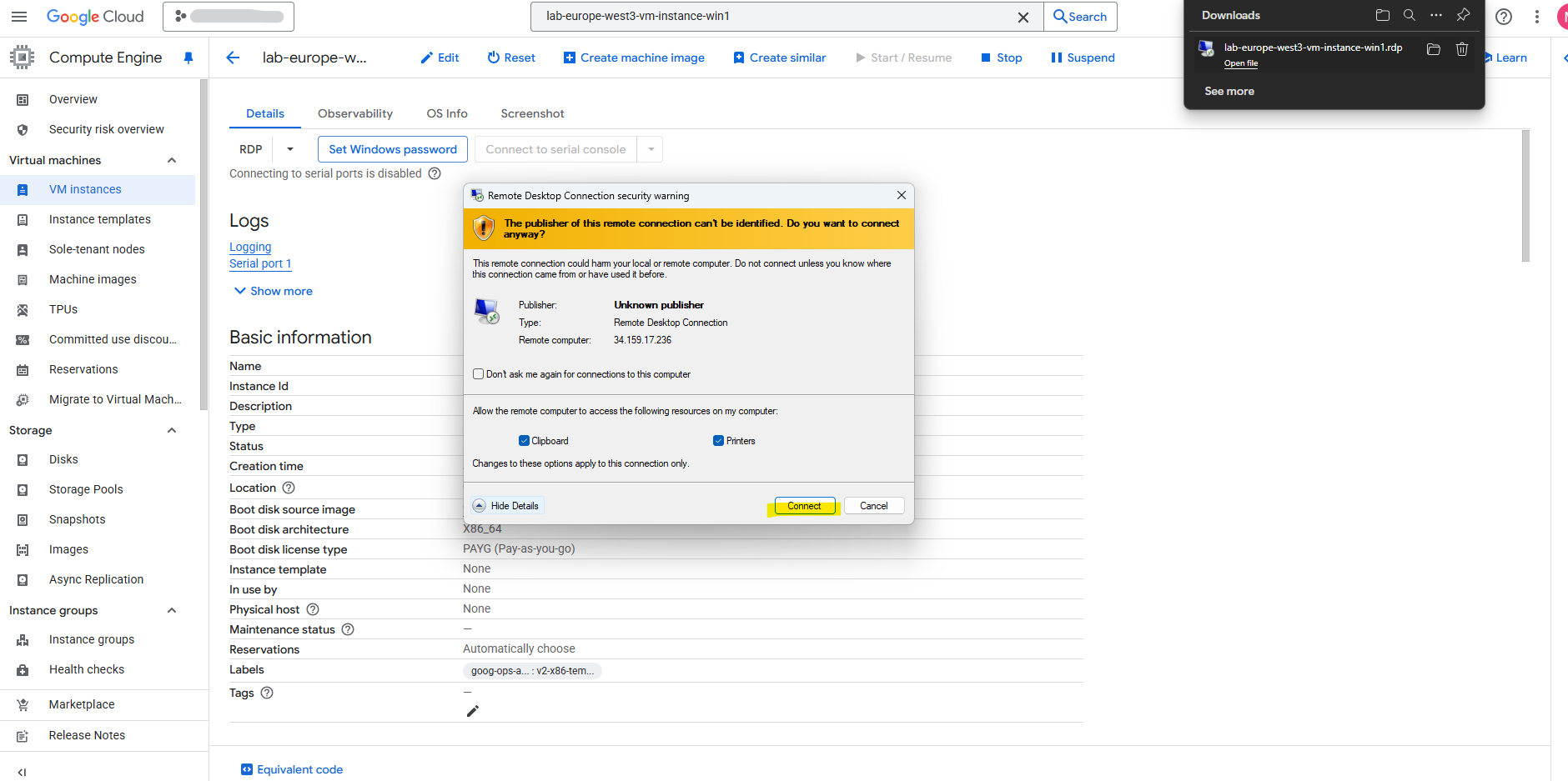Clear the search field with X
Viewport: 1568px width, 781px height.
point(1023,17)
